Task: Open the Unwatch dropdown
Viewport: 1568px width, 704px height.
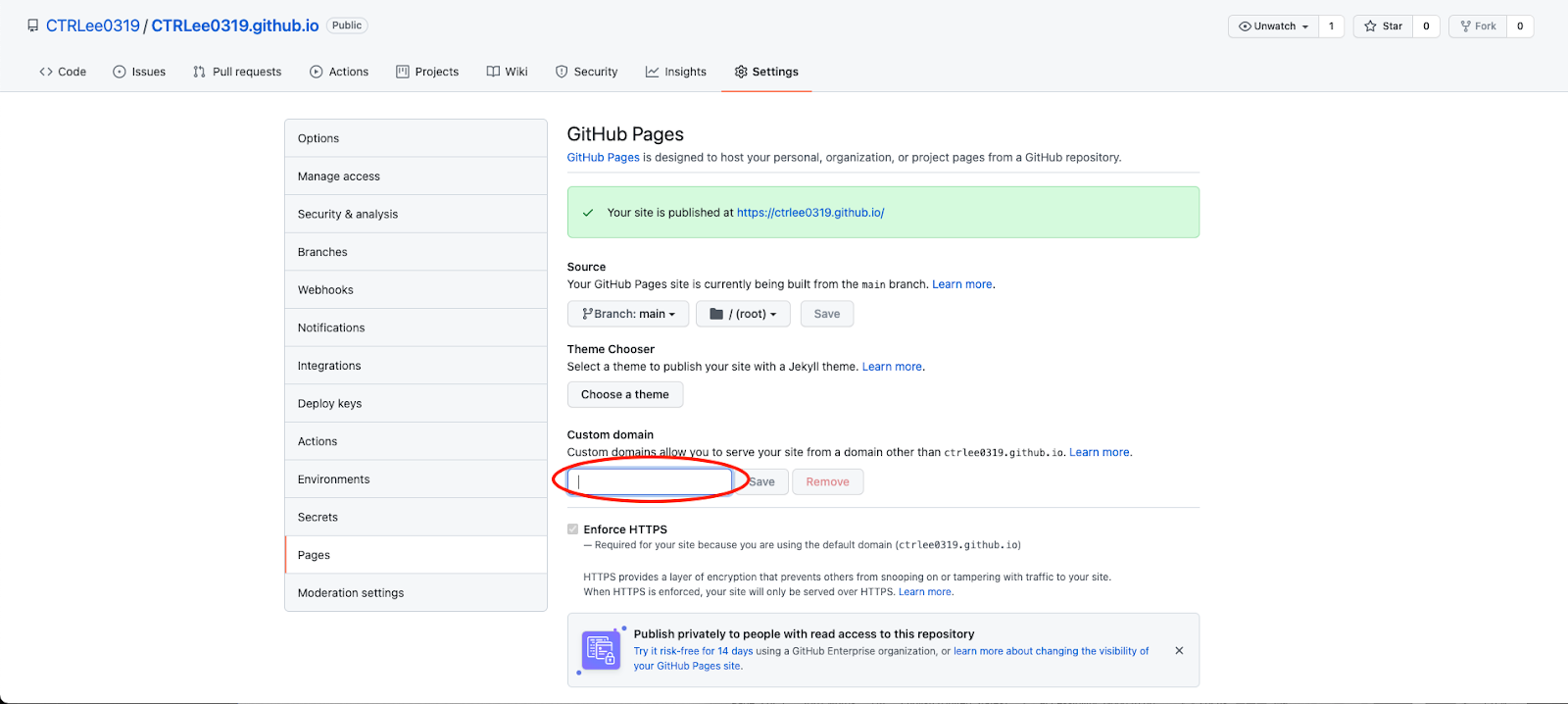Action: coord(1273,26)
